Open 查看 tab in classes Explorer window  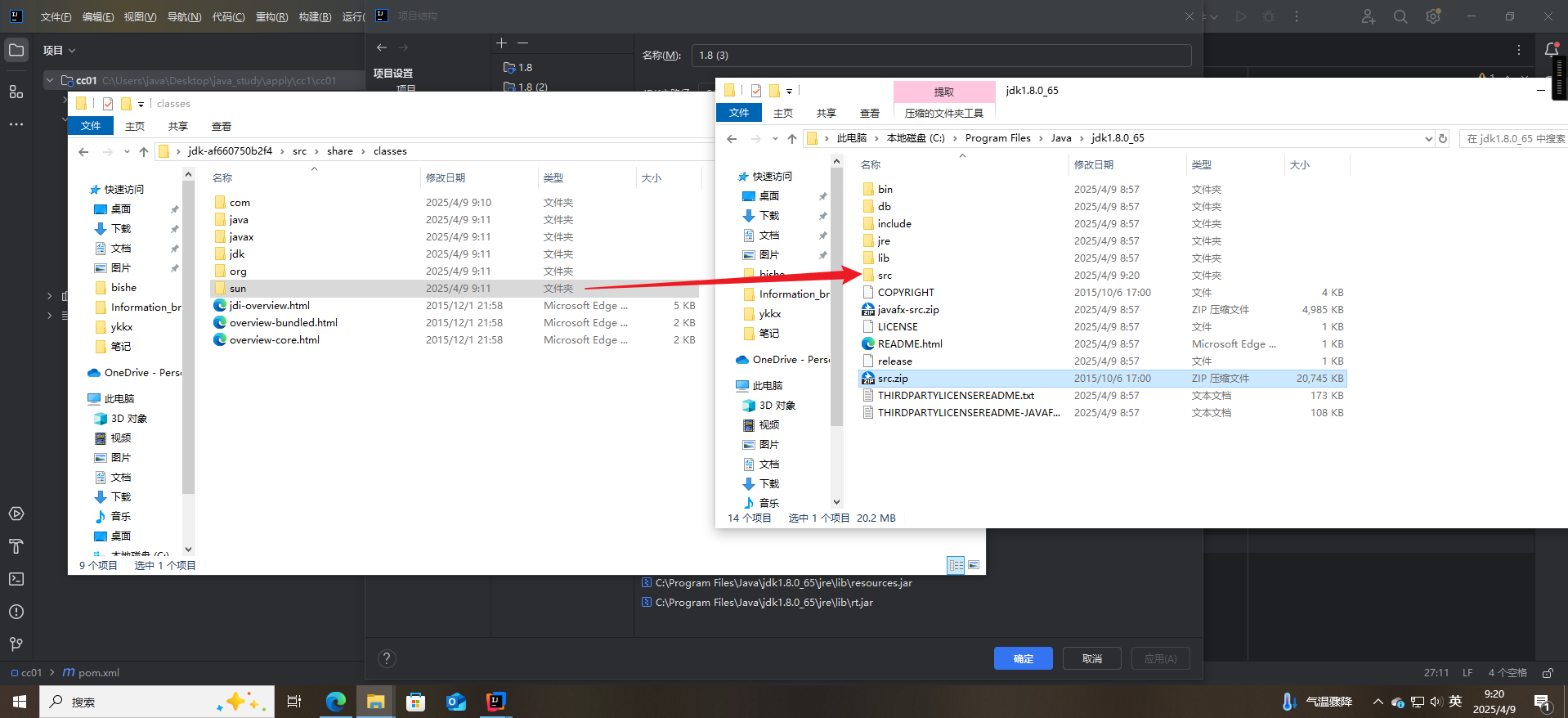pos(222,126)
